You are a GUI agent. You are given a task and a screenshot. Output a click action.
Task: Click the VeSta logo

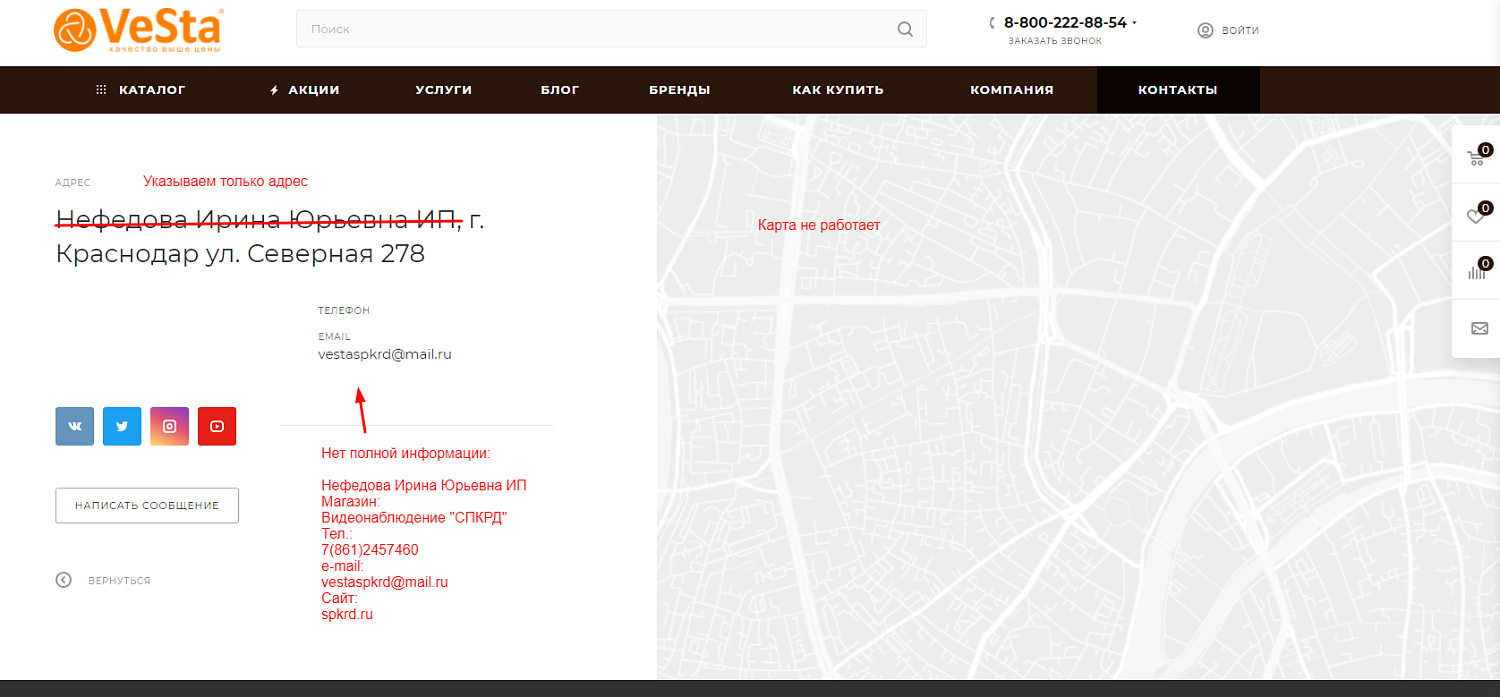[138, 28]
